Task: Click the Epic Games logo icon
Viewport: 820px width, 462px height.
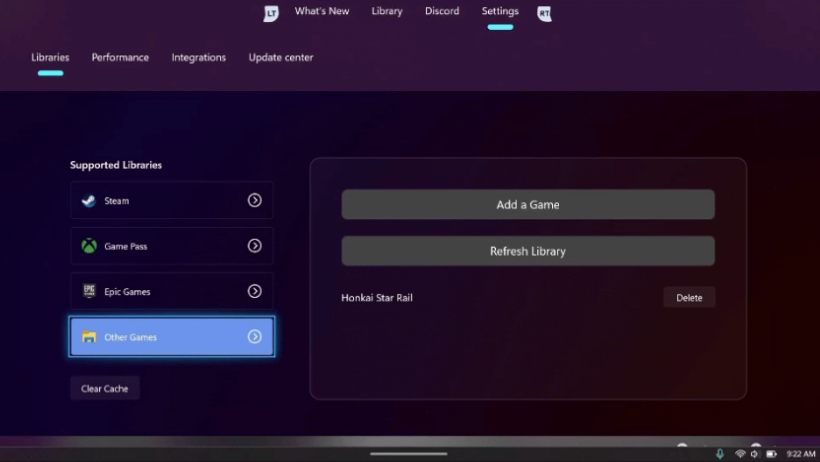Action: pos(89,291)
